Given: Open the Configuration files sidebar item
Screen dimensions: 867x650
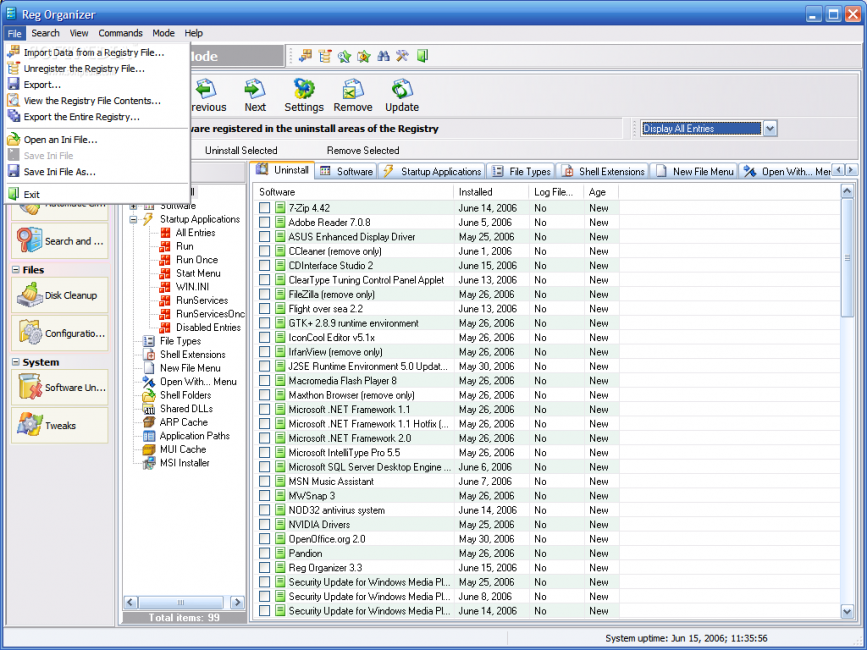Looking at the screenshot, I should 60,333.
